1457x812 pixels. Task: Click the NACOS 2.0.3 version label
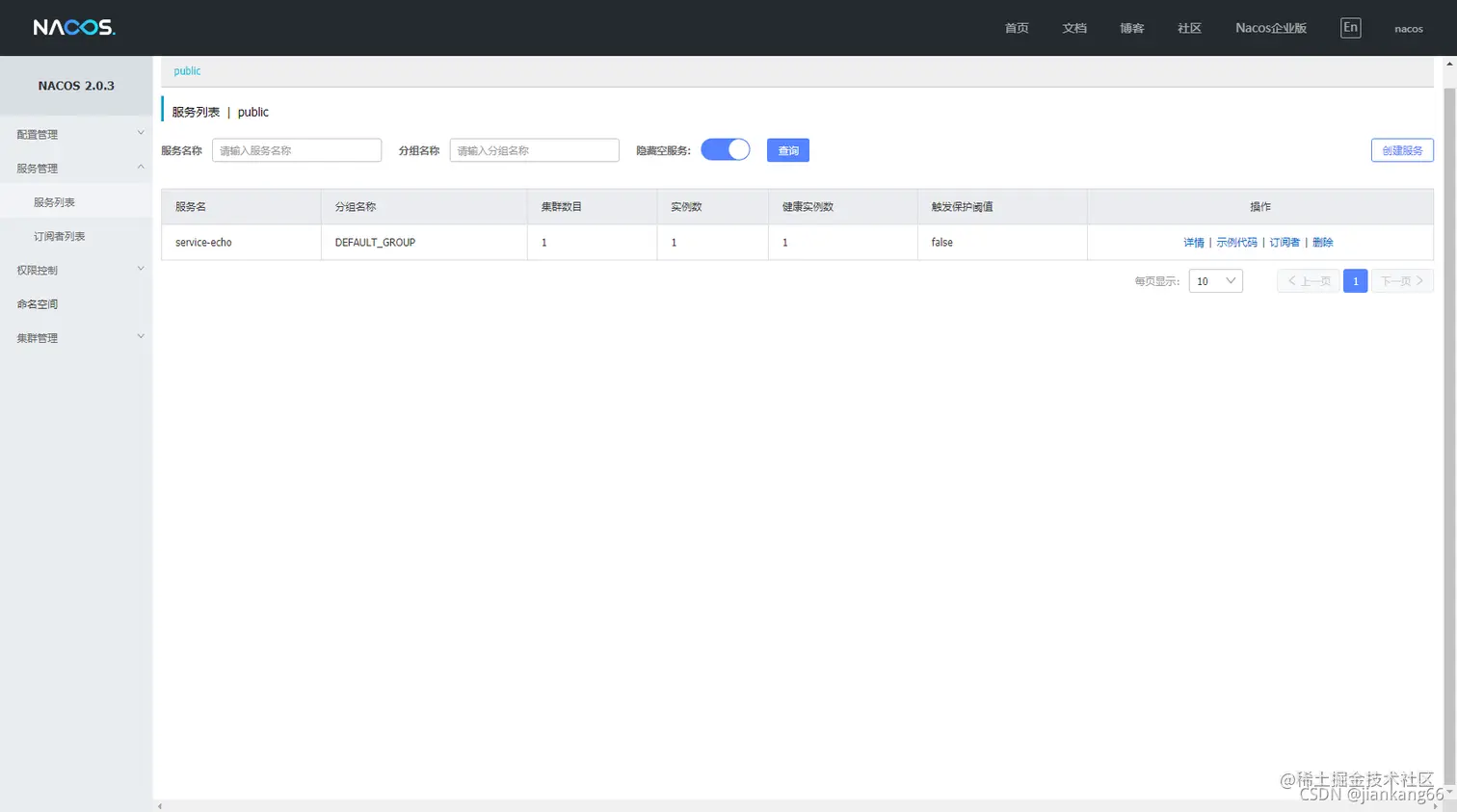coord(76,86)
